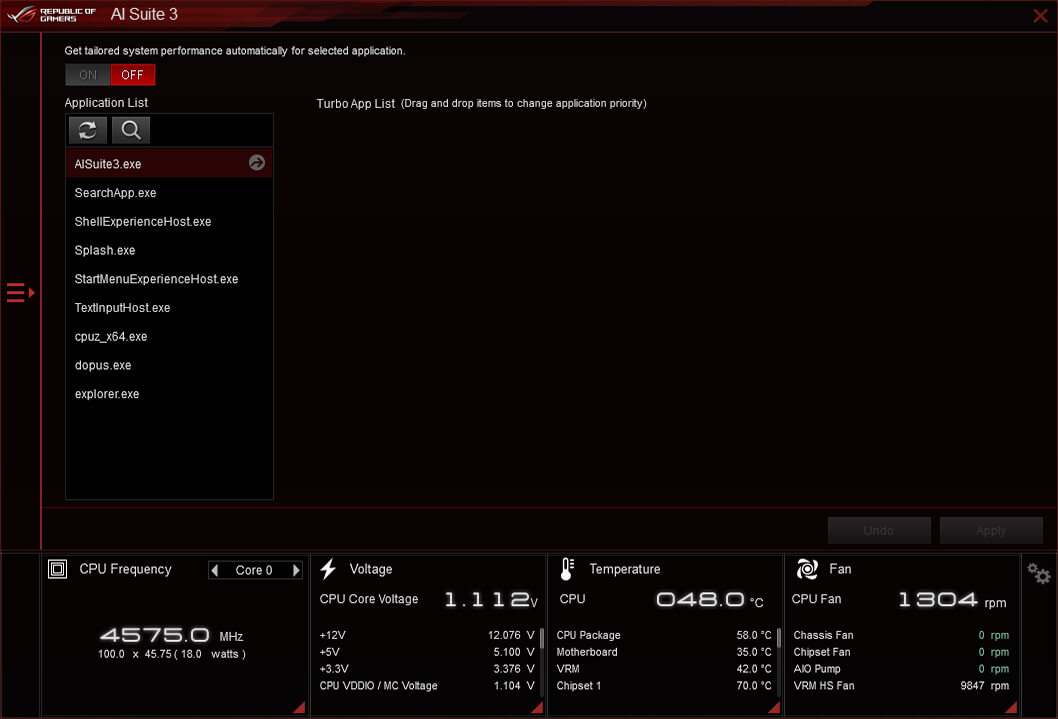The width and height of the screenshot is (1058, 719).
Task: Select explorer.exe in the Application List
Action: (x=169, y=394)
